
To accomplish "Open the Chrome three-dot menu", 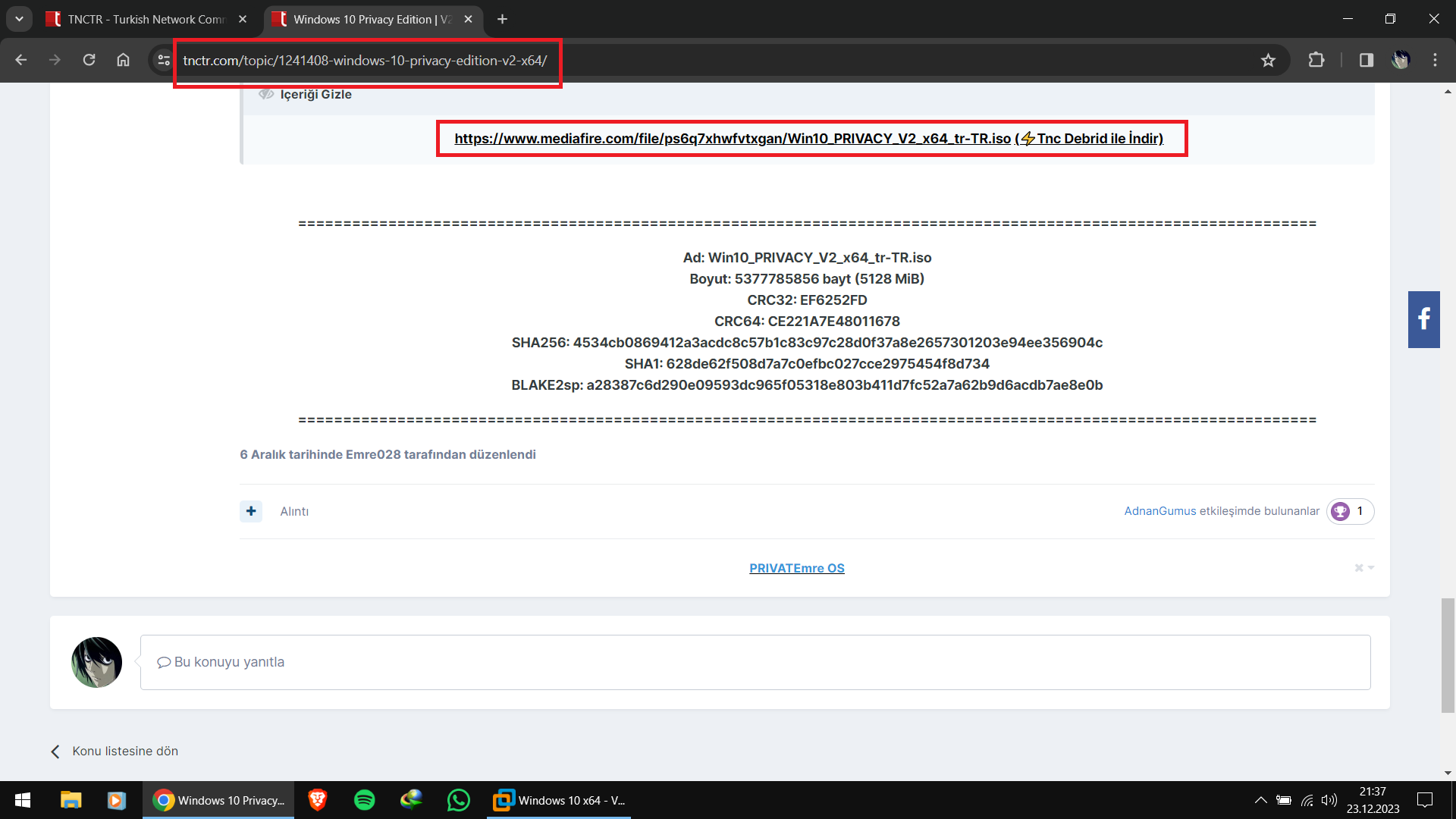I will pyautogui.click(x=1435, y=60).
